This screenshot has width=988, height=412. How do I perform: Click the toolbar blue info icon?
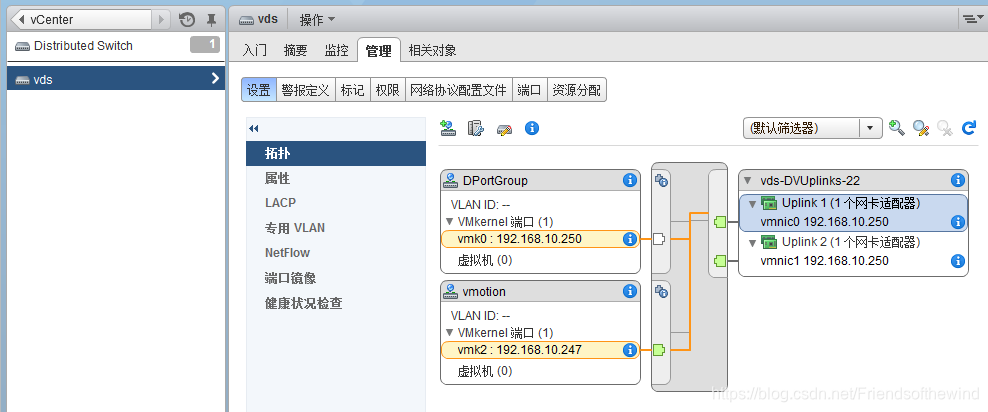pos(532,129)
